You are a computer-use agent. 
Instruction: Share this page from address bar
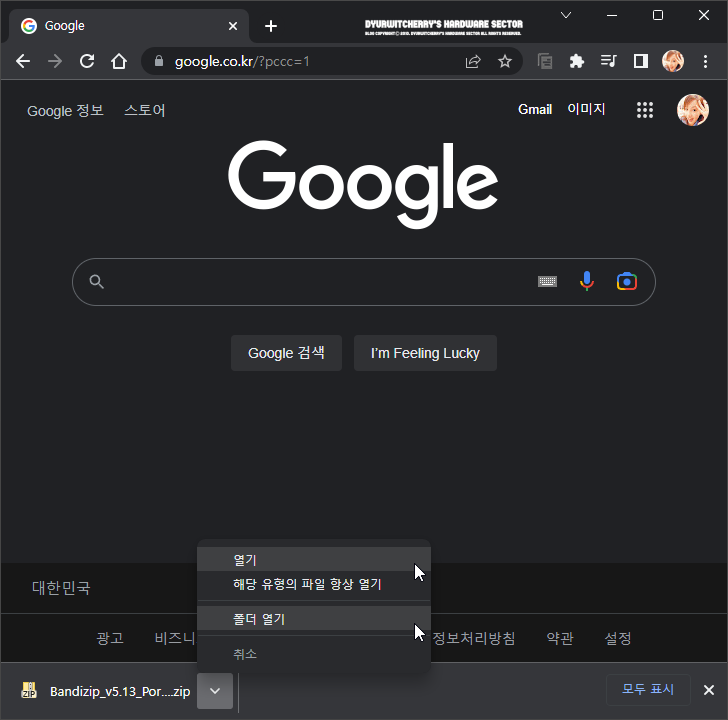point(473,61)
